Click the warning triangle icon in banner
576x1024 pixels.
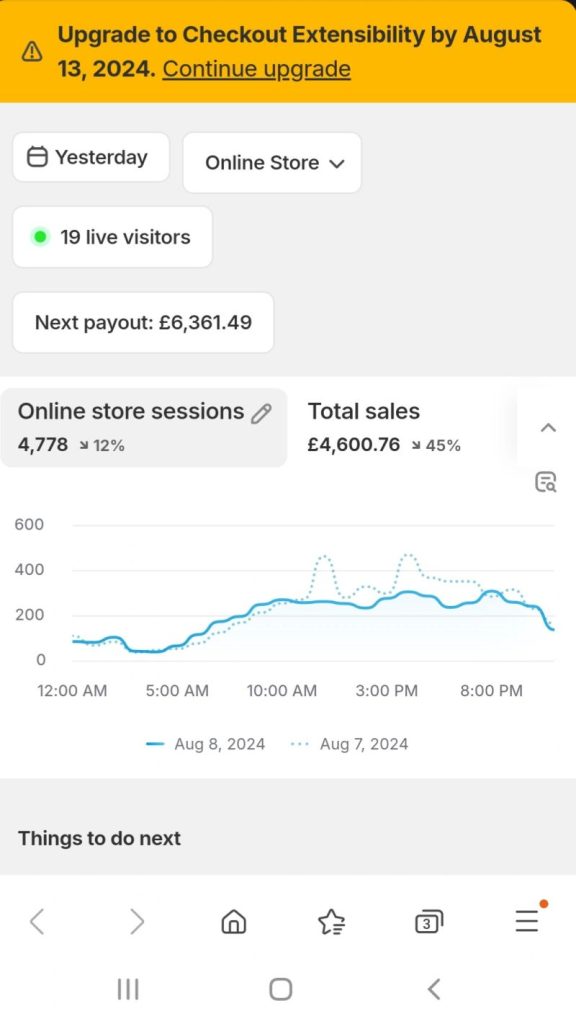coord(32,52)
